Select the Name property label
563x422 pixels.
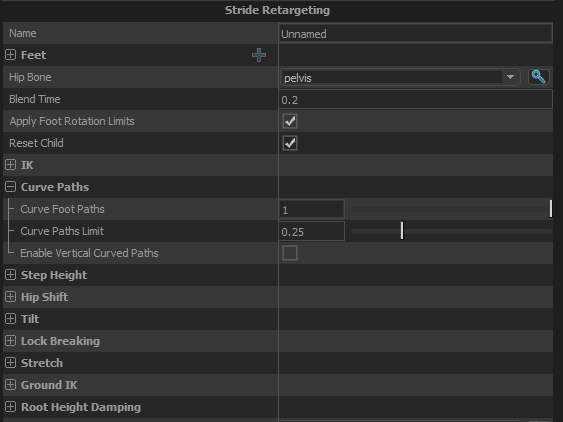click(x=23, y=33)
